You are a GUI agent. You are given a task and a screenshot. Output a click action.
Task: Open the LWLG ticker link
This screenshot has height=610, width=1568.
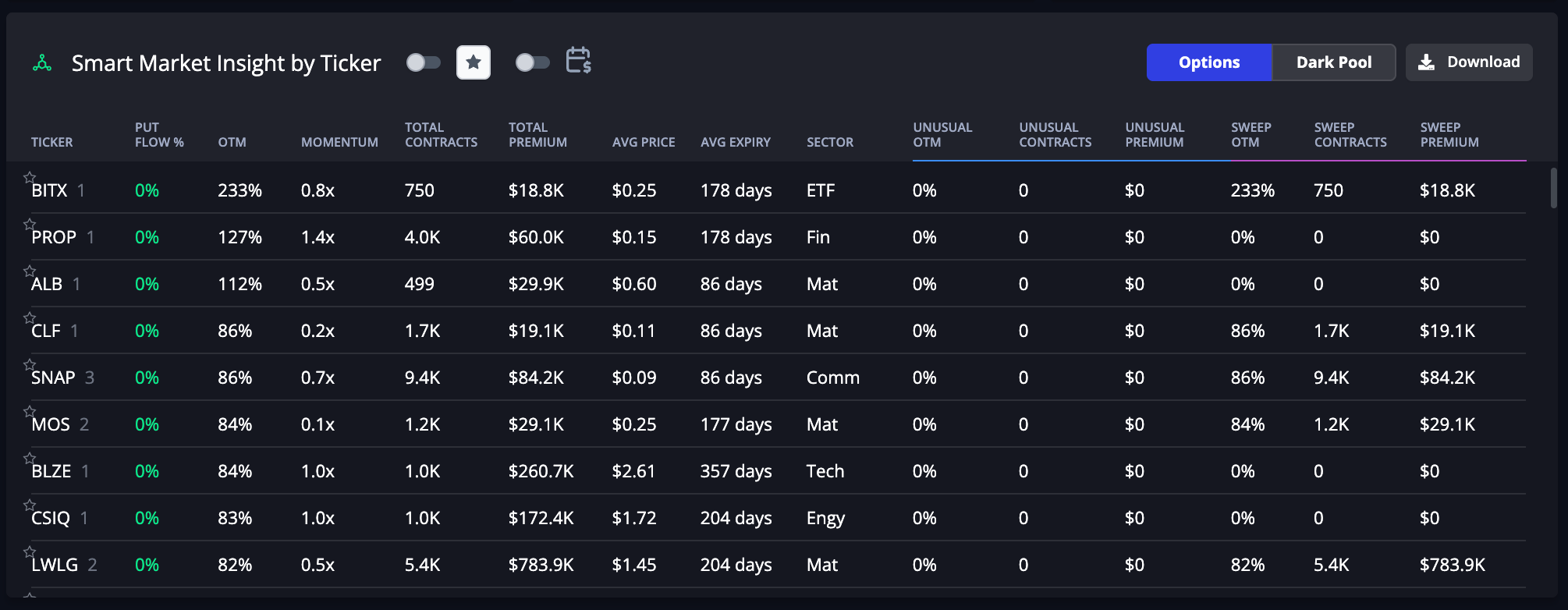[x=55, y=565]
